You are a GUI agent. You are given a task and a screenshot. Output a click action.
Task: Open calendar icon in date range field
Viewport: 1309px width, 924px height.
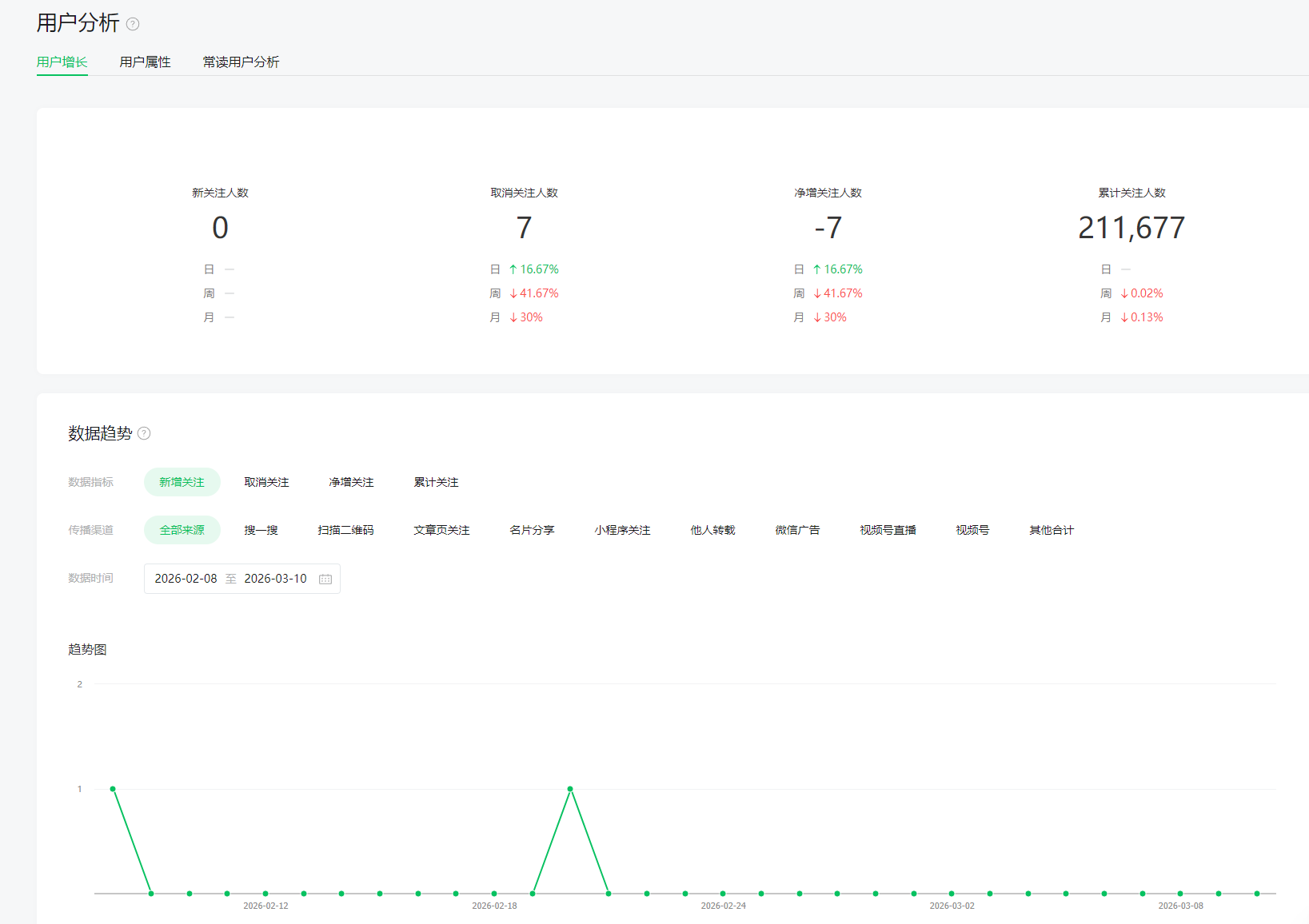pos(325,579)
